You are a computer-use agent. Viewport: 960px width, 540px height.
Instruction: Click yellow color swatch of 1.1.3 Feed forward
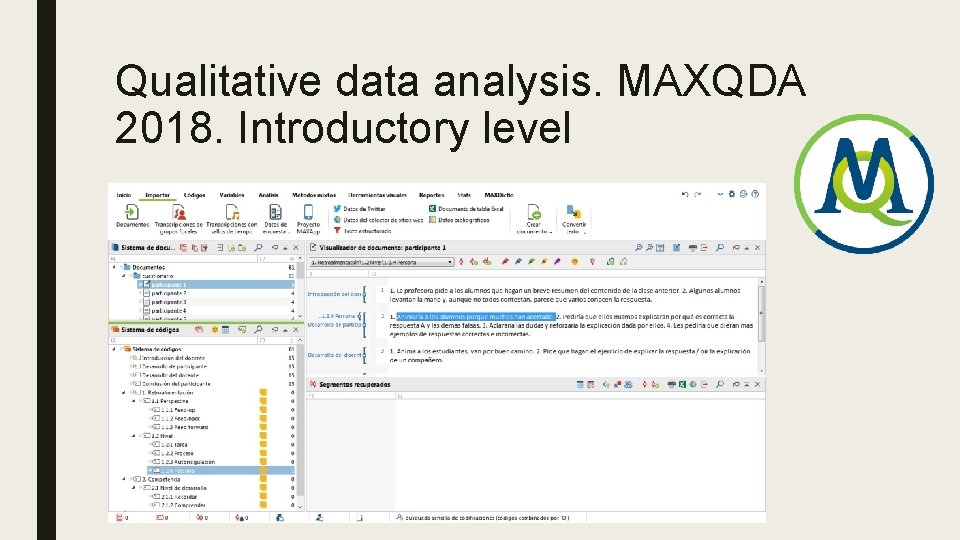pyautogui.click(x=263, y=427)
